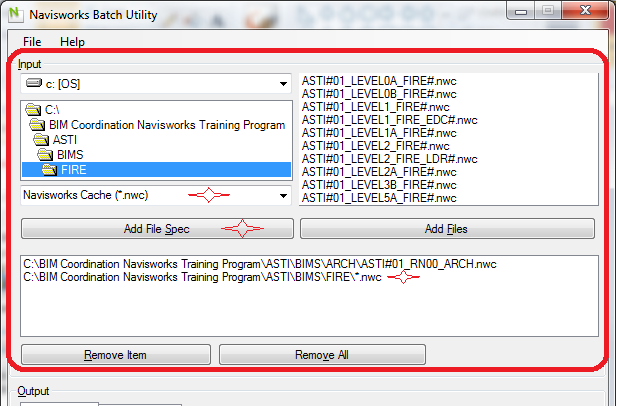Open the Help menu
The image size is (617, 414).
pyautogui.click(x=72, y=42)
